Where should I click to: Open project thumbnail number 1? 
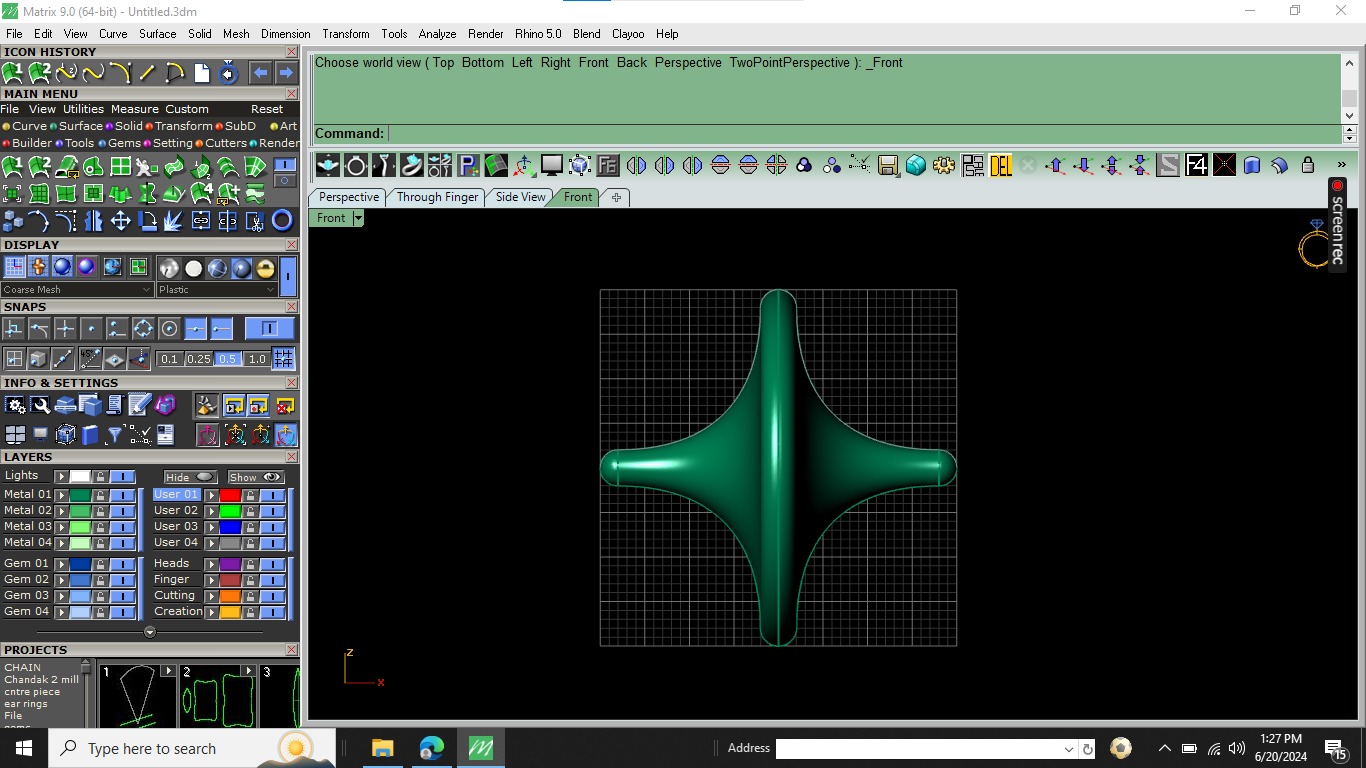(136, 697)
